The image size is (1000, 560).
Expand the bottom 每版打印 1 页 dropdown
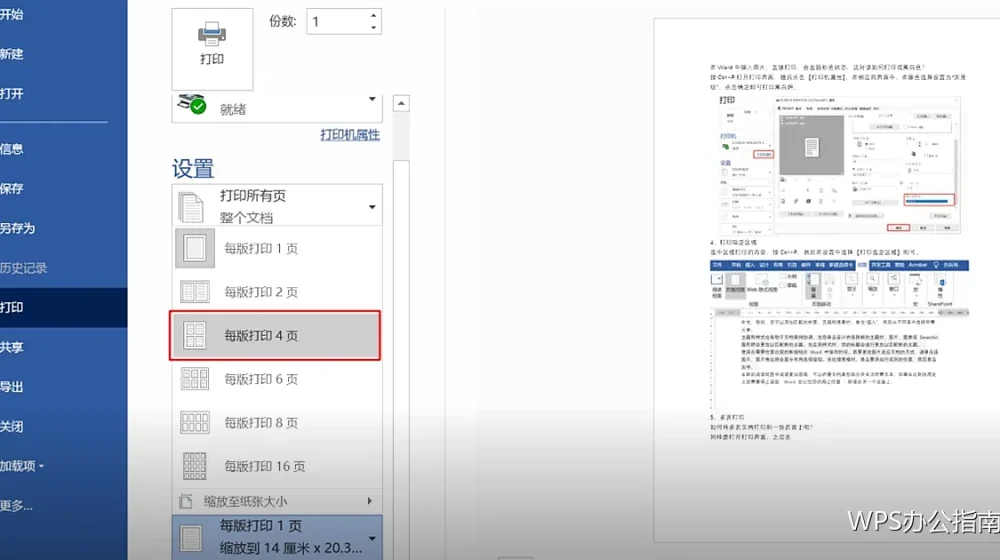pos(277,538)
